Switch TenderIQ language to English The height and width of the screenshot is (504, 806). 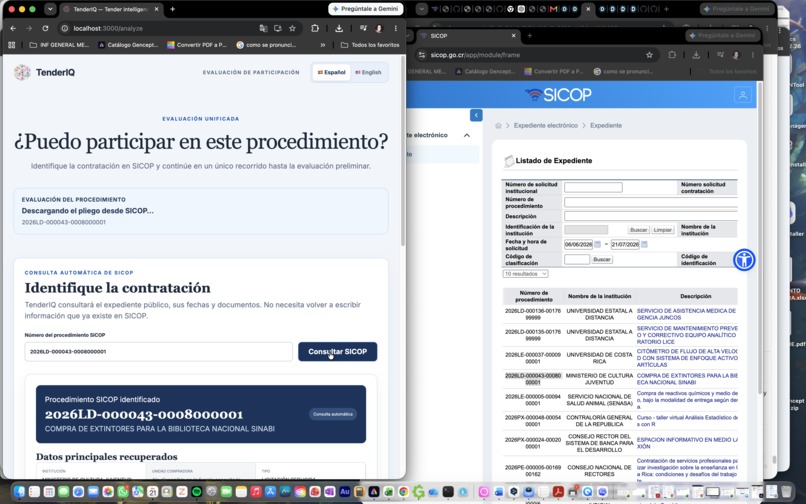pyautogui.click(x=368, y=73)
